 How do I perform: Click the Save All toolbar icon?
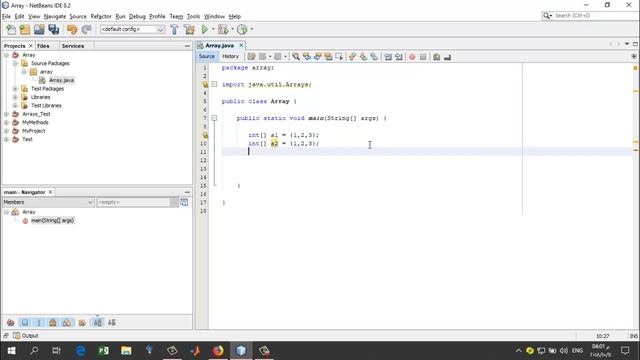coord(54,29)
